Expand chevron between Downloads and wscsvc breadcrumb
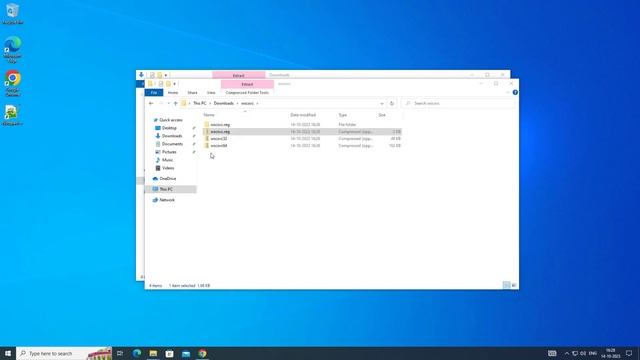Image resolution: width=640 pixels, height=360 pixels. click(238, 104)
